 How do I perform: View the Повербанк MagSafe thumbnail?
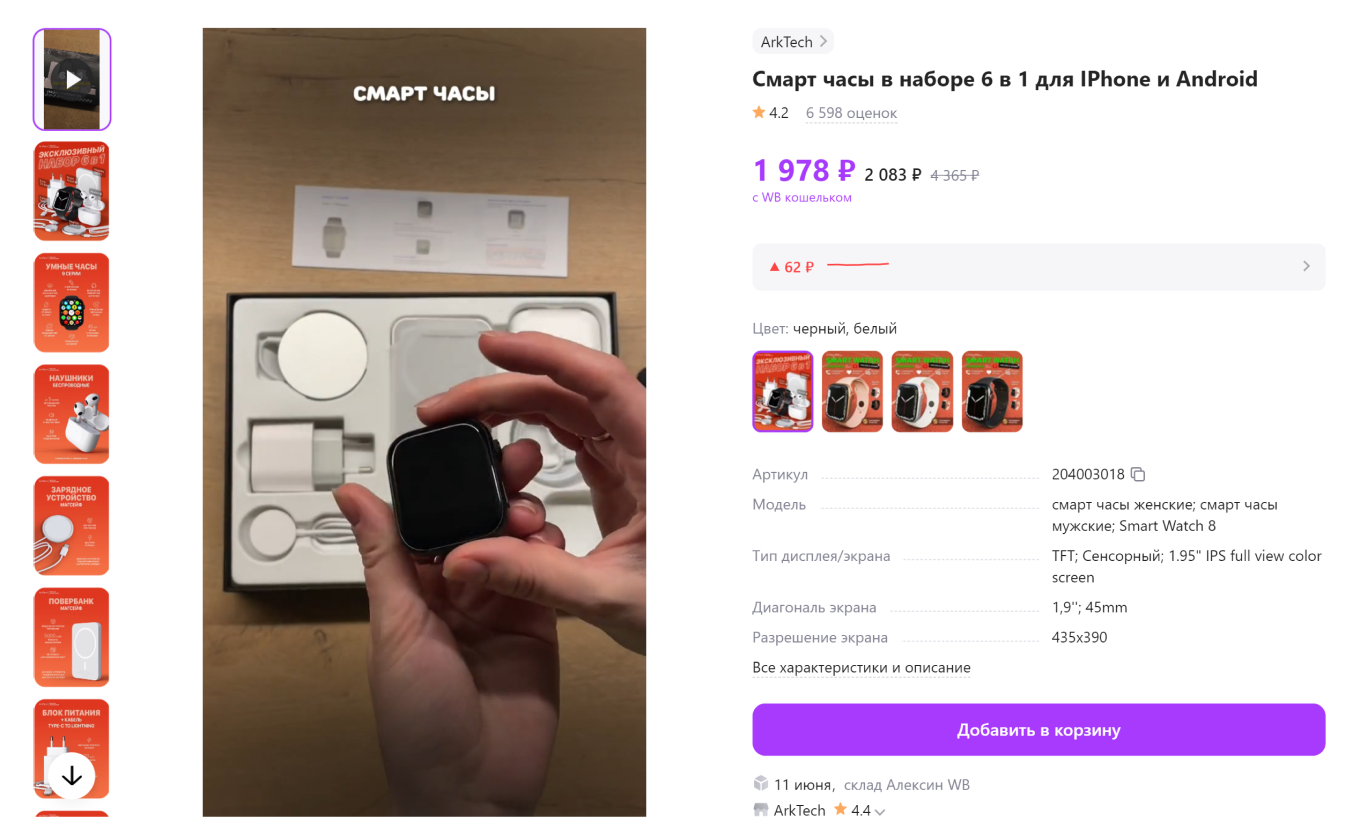pos(72,637)
